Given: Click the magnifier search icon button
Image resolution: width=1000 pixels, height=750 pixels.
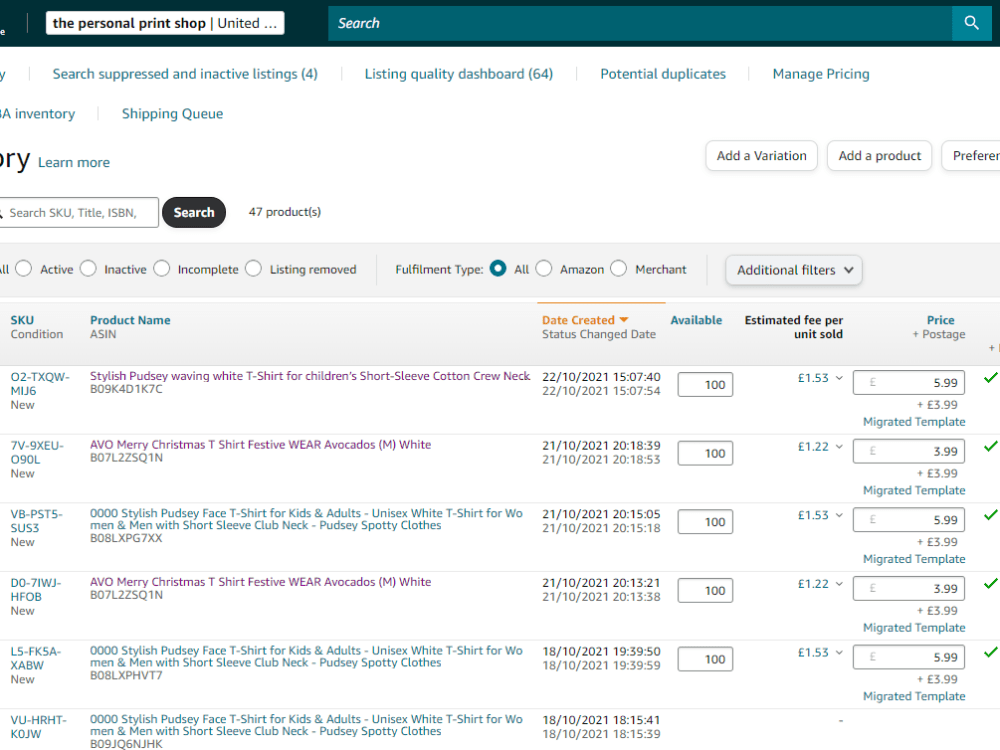Looking at the screenshot, I should [x=971, y=23].
